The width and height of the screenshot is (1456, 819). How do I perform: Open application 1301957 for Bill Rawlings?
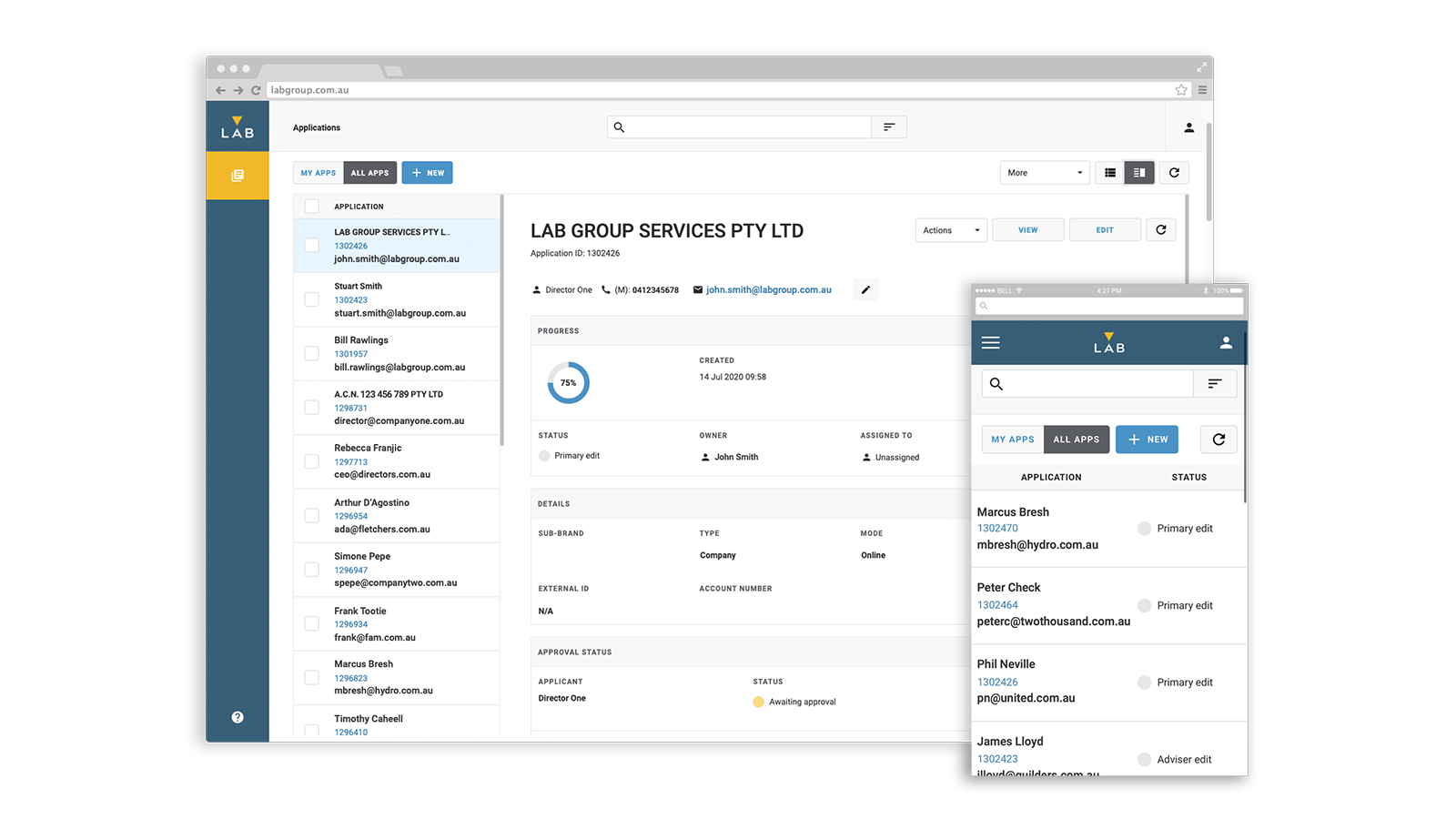(351, 354)
